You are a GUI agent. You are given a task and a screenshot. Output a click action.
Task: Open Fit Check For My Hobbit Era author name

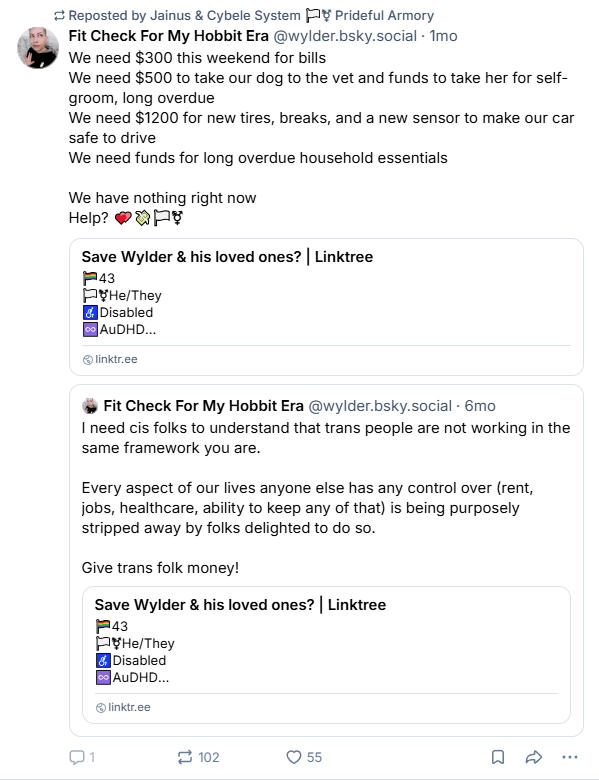tap(169, 36)
